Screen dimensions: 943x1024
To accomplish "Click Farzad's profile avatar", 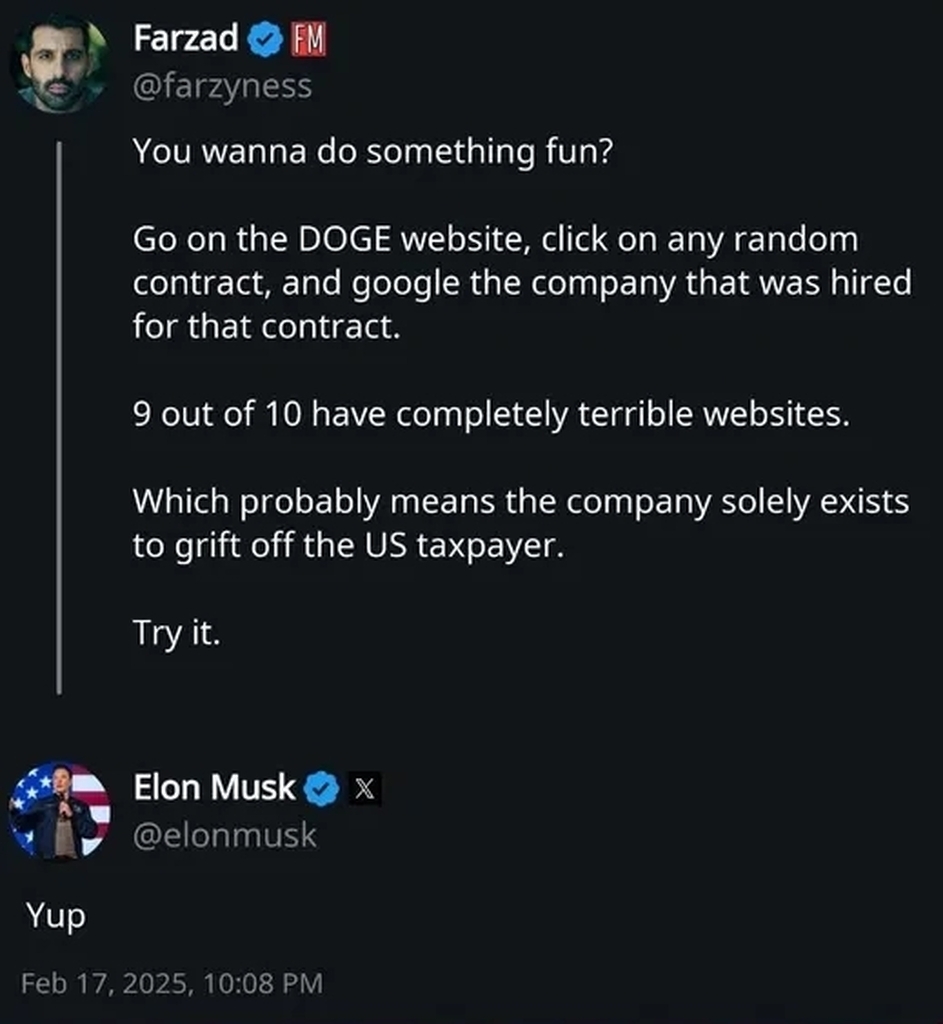I will [x=58, y=63].
